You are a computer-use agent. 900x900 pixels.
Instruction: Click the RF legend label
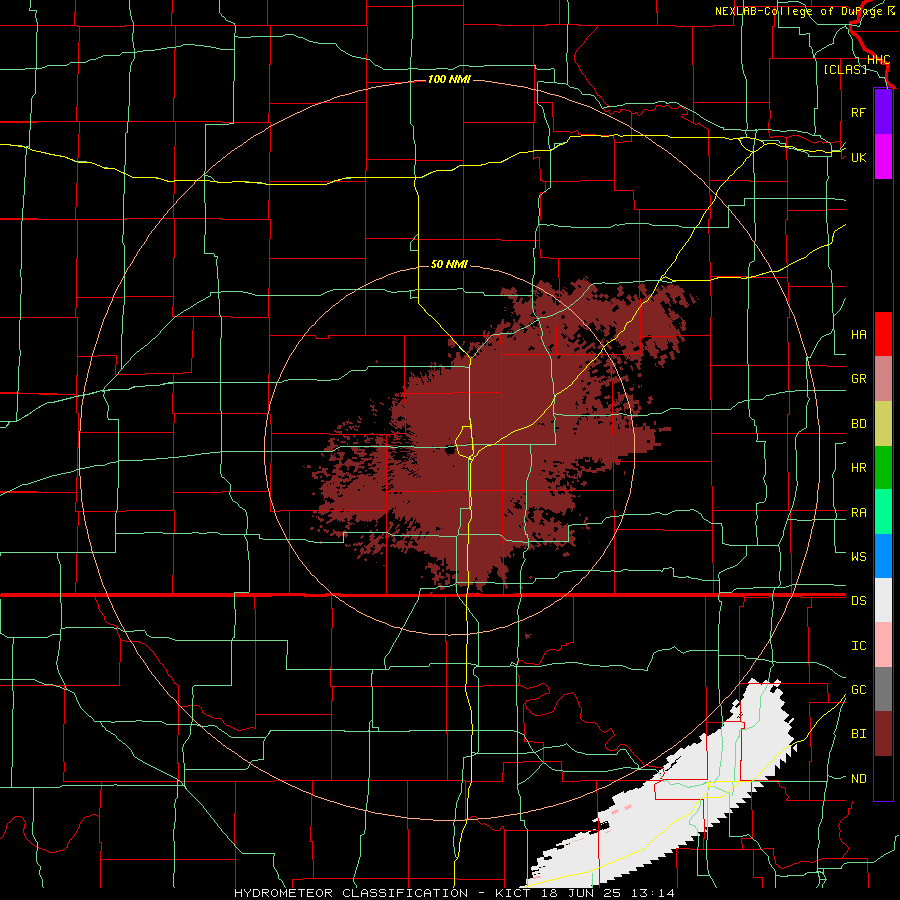(858, 112)
